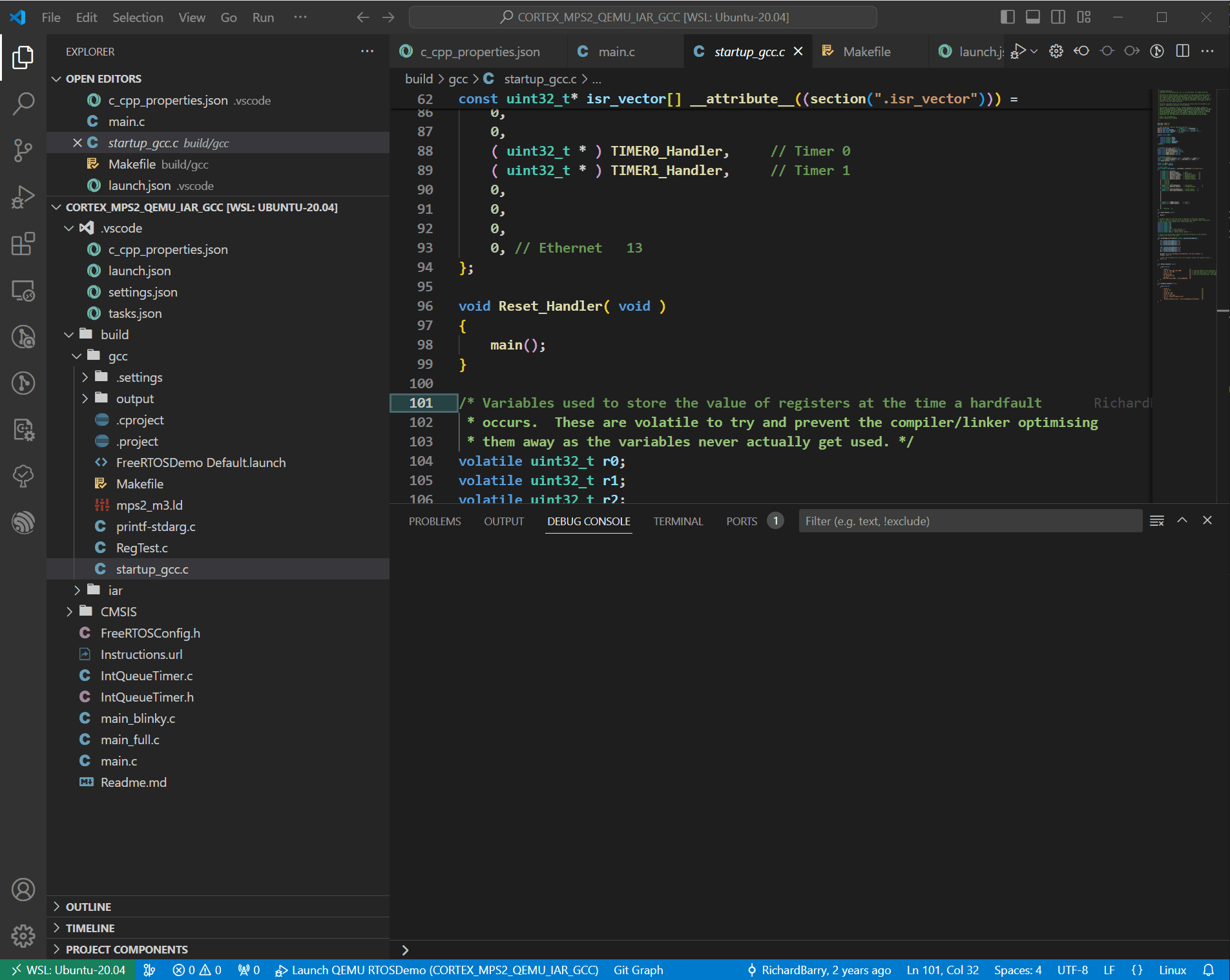Open Customize Layout icon
This screenshot has width=1230, height=980.
(1084, 17)
